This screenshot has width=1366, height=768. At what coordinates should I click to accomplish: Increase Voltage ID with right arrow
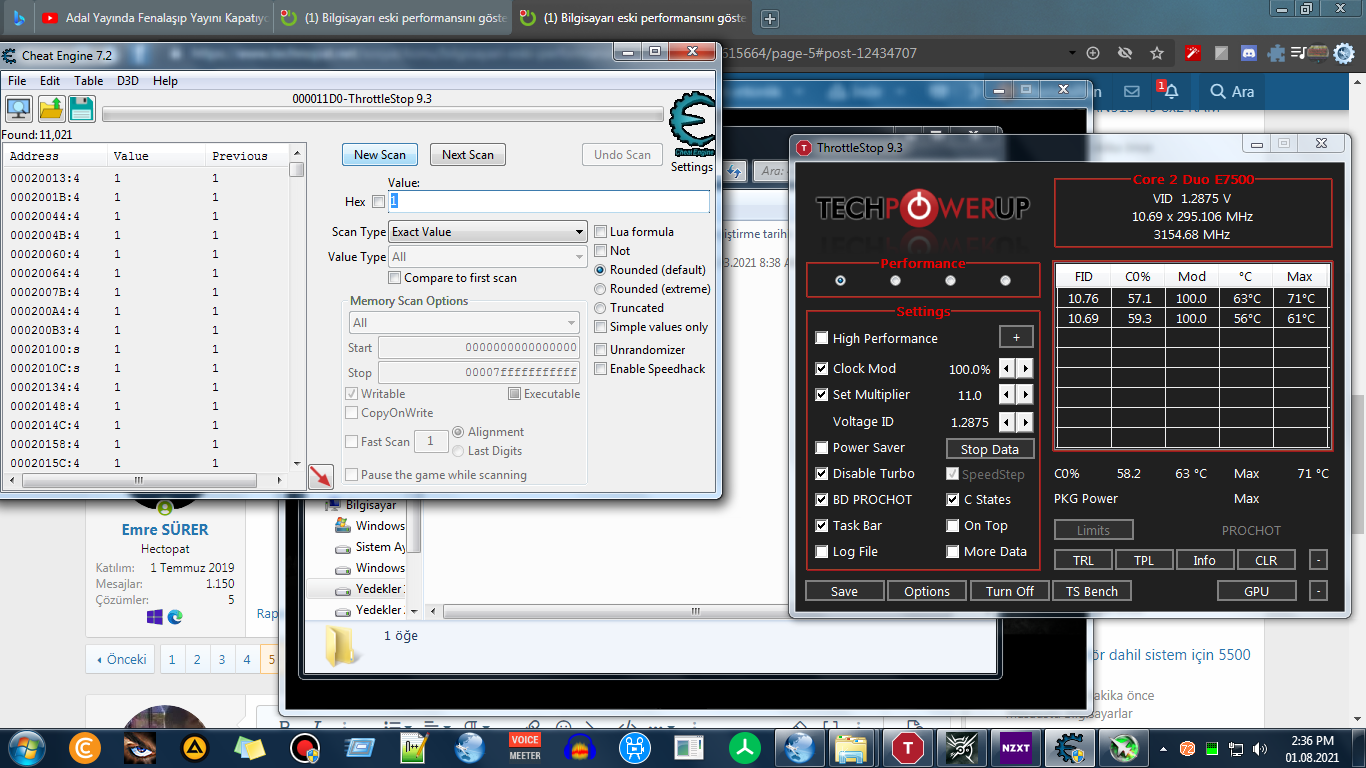click(x=1025, y=423)
